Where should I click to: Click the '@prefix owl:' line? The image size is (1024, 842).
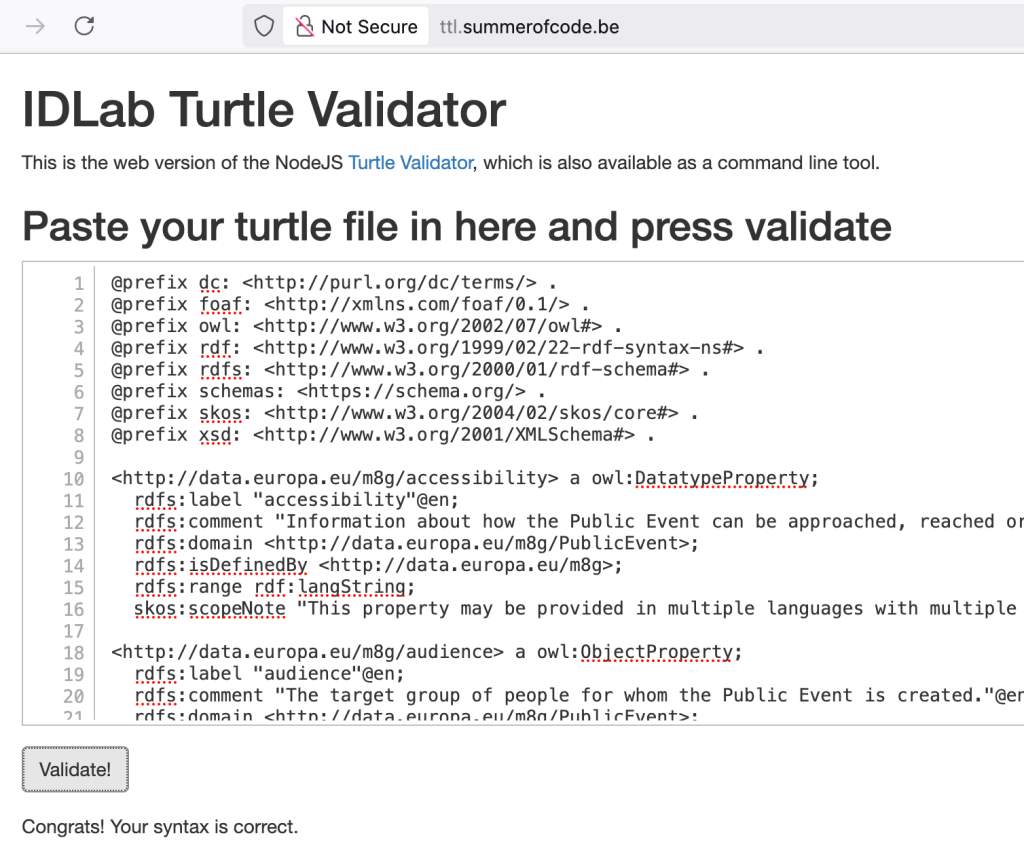(366, 325)
